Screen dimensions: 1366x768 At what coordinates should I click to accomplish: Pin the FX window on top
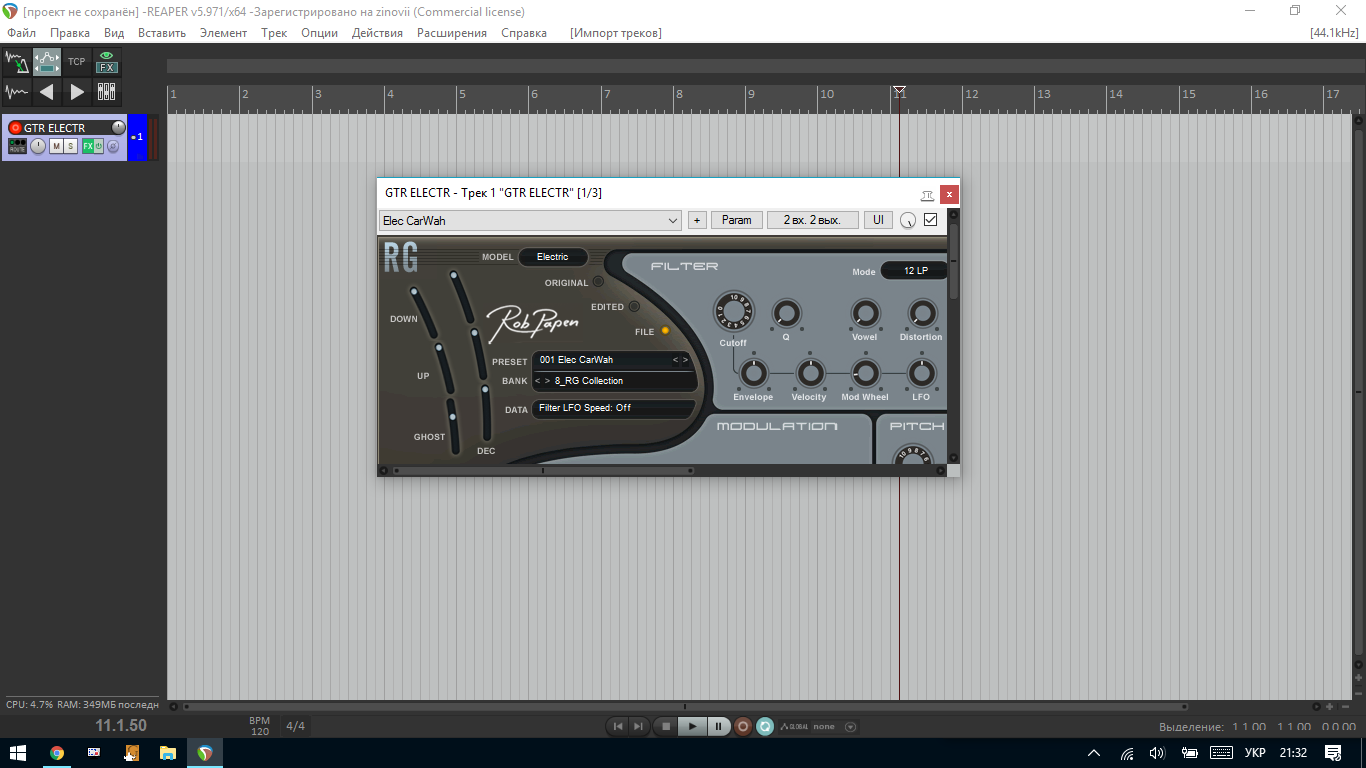coord(927,194)
